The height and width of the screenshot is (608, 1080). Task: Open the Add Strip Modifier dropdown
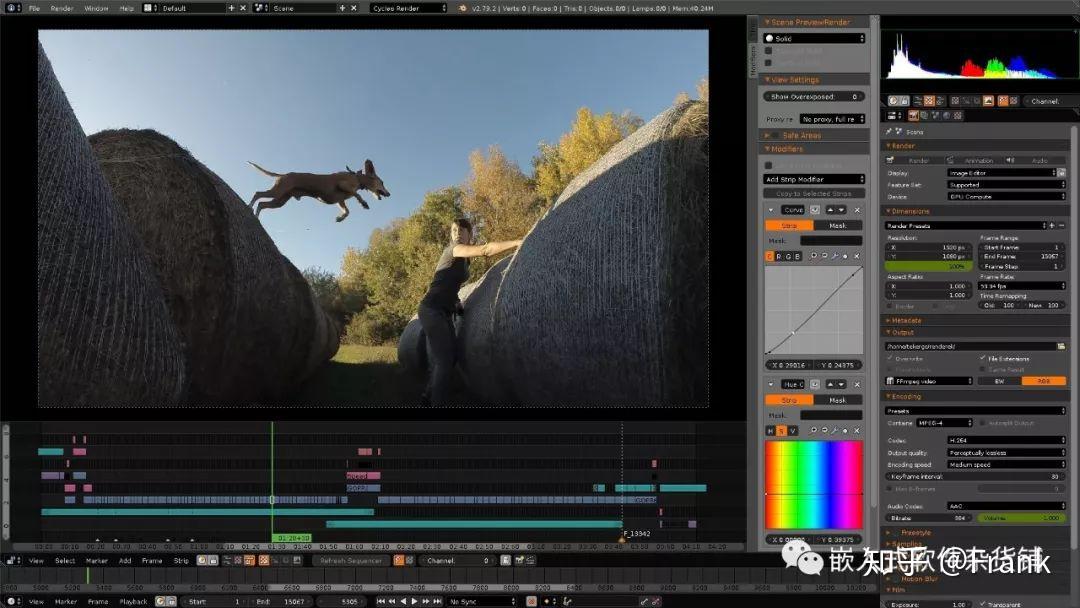point(814,179)
